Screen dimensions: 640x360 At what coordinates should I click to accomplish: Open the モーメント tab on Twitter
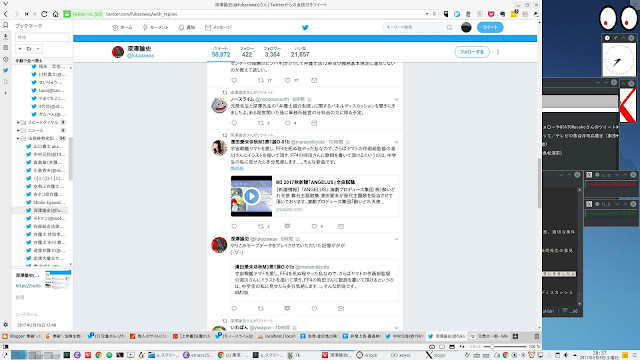(x=155, y=27)
